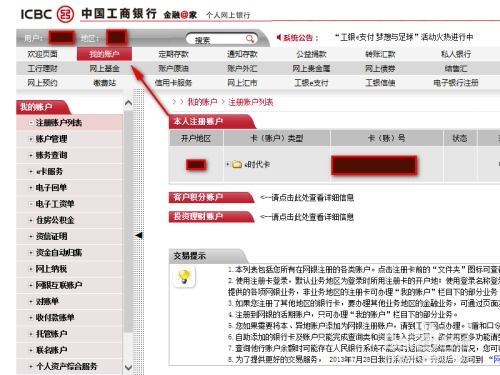
Task: Click the ICBC logo emblem
Action: click(x=65, y=14)
